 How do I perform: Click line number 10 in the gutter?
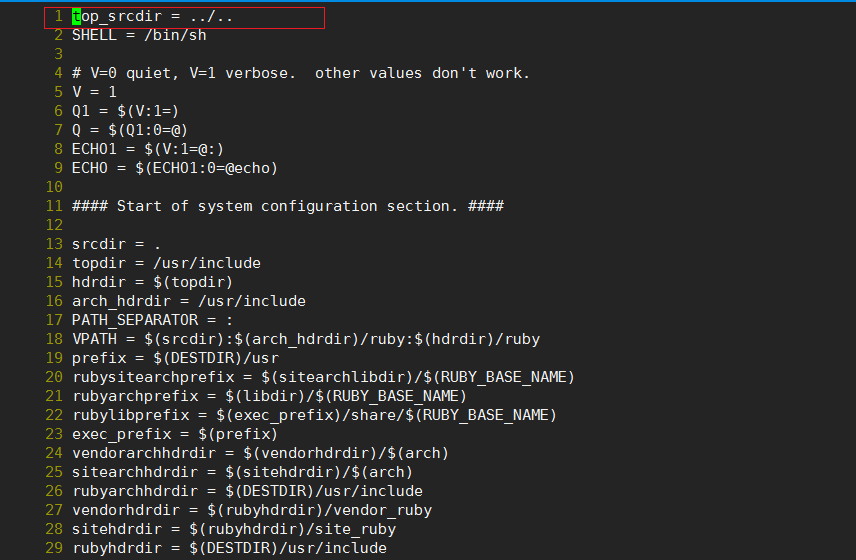54,187
